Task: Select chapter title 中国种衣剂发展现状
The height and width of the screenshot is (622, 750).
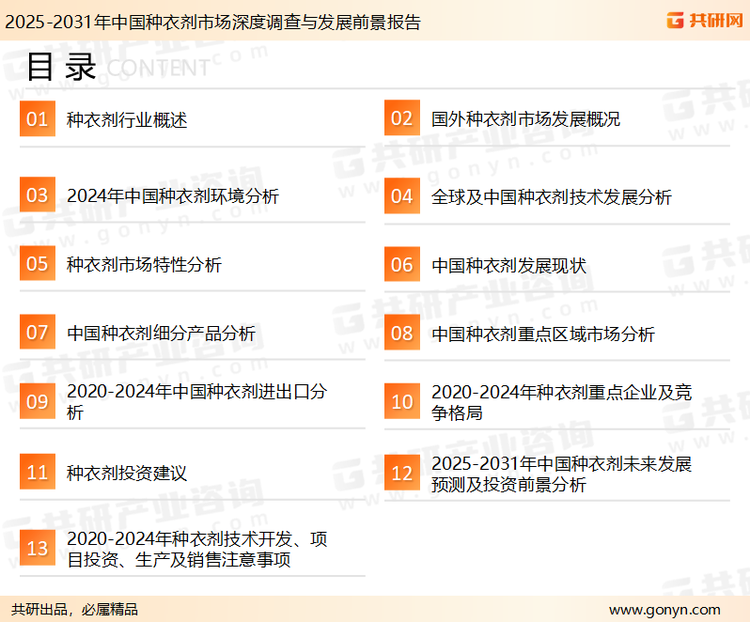Action: pyautogui.click(x=508, y=266)
